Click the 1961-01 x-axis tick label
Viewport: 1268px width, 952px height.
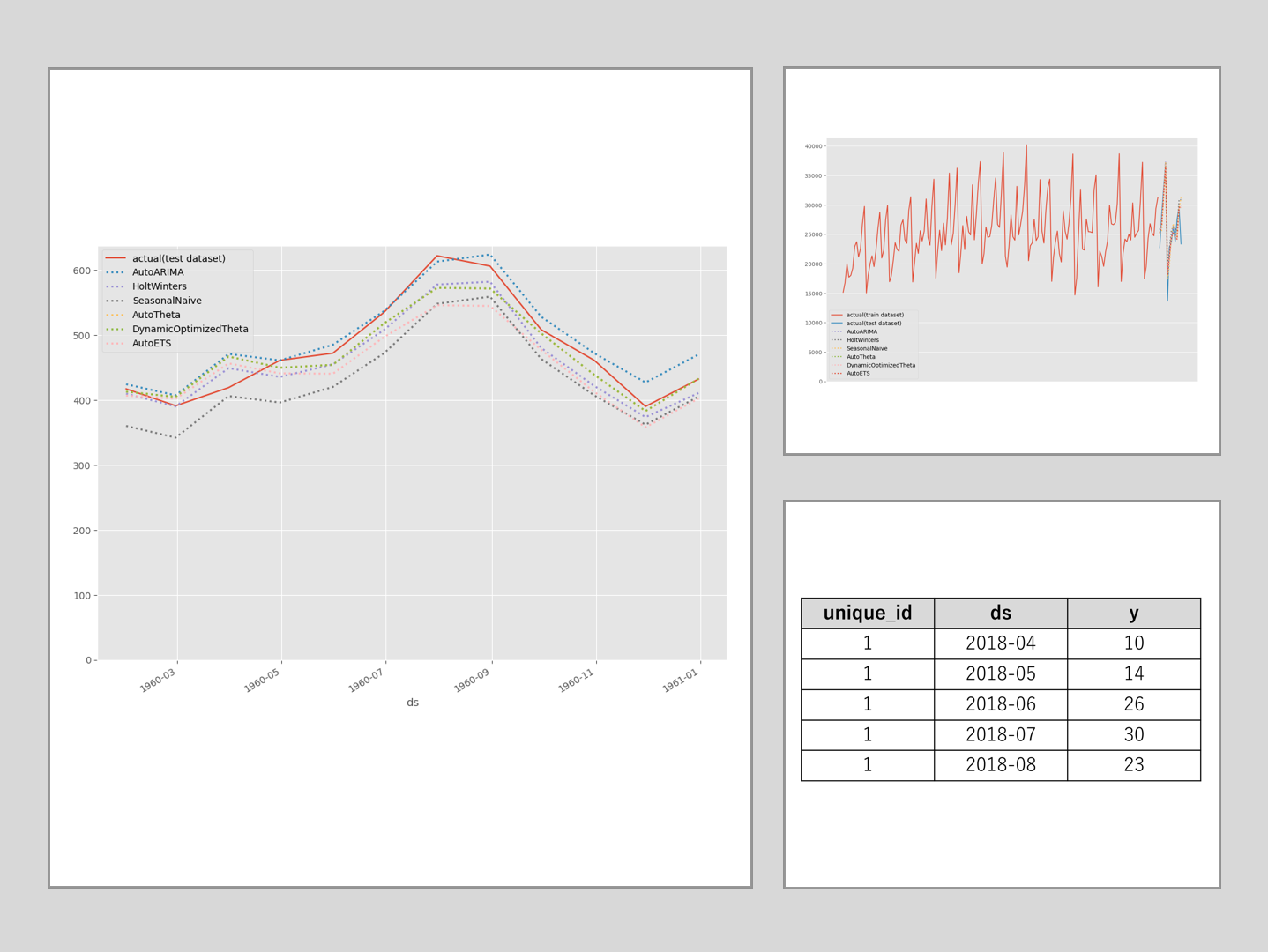coord(680,681)
